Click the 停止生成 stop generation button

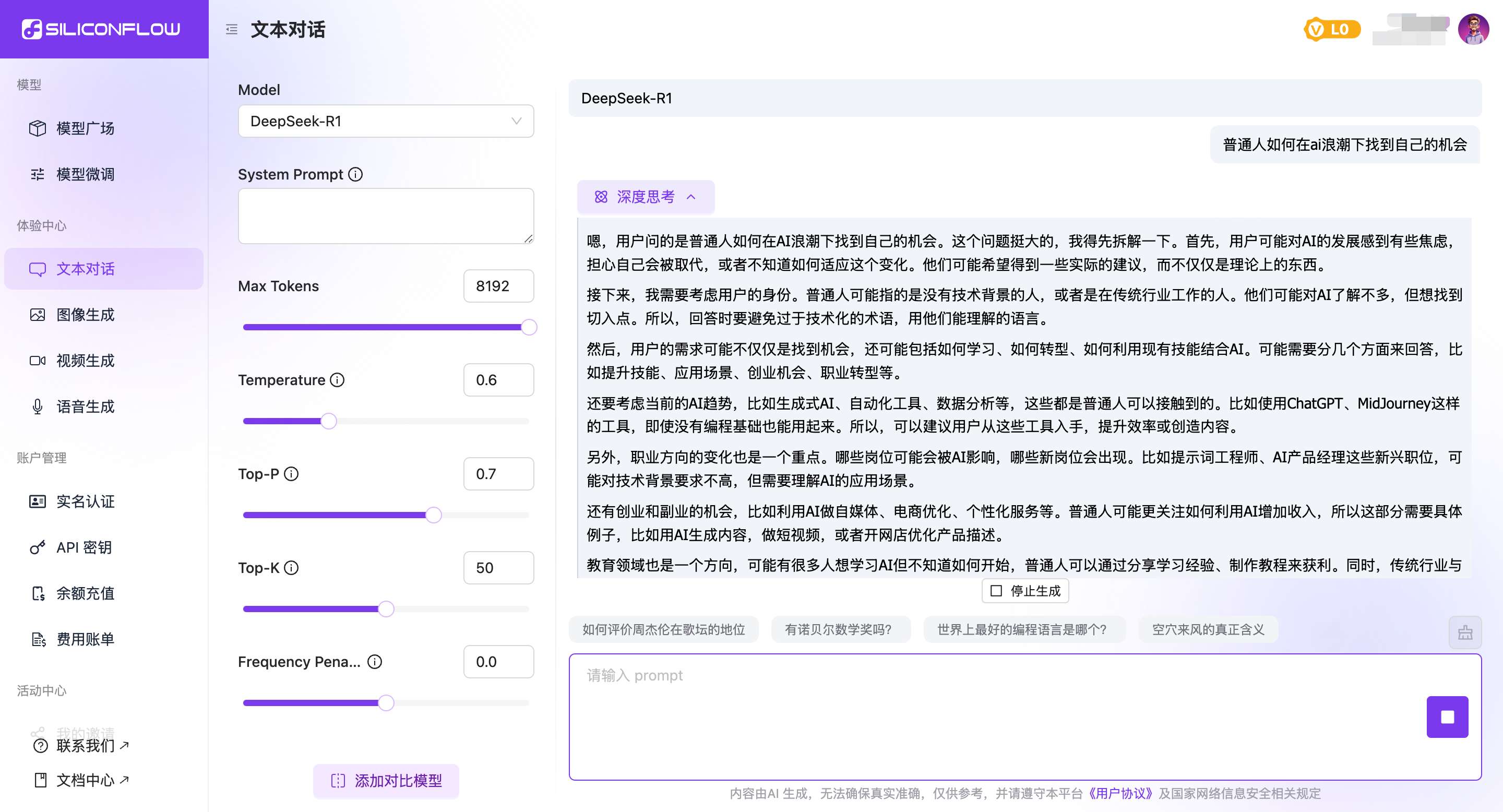[1025, 591]
